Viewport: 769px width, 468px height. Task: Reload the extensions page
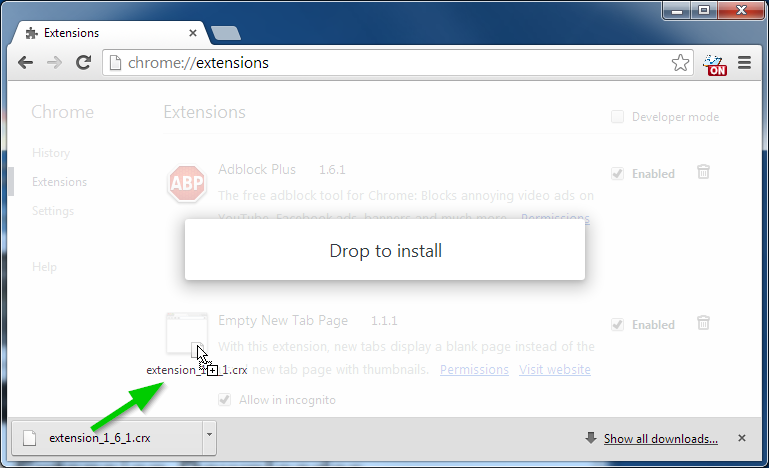tap(84, 63)
